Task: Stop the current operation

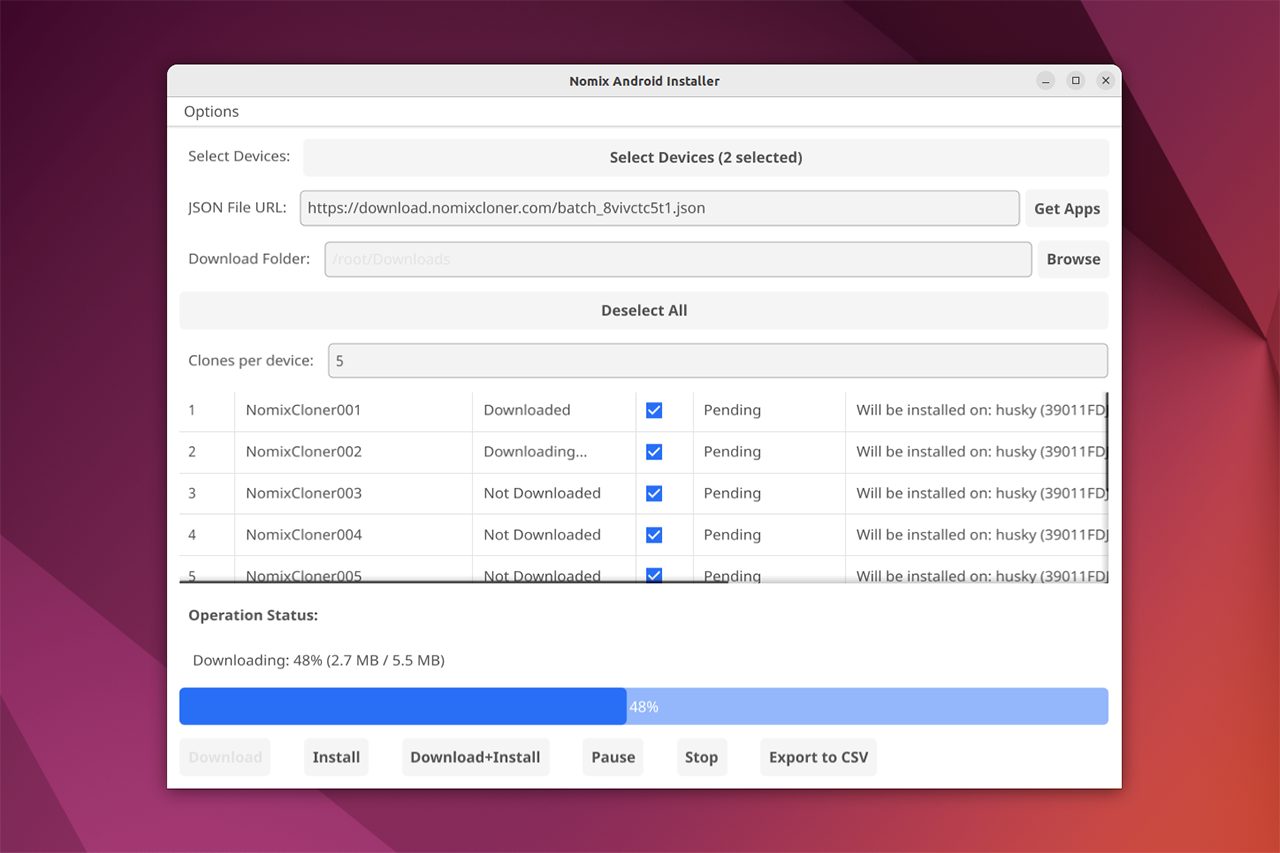Action: (x=701, y=757)
